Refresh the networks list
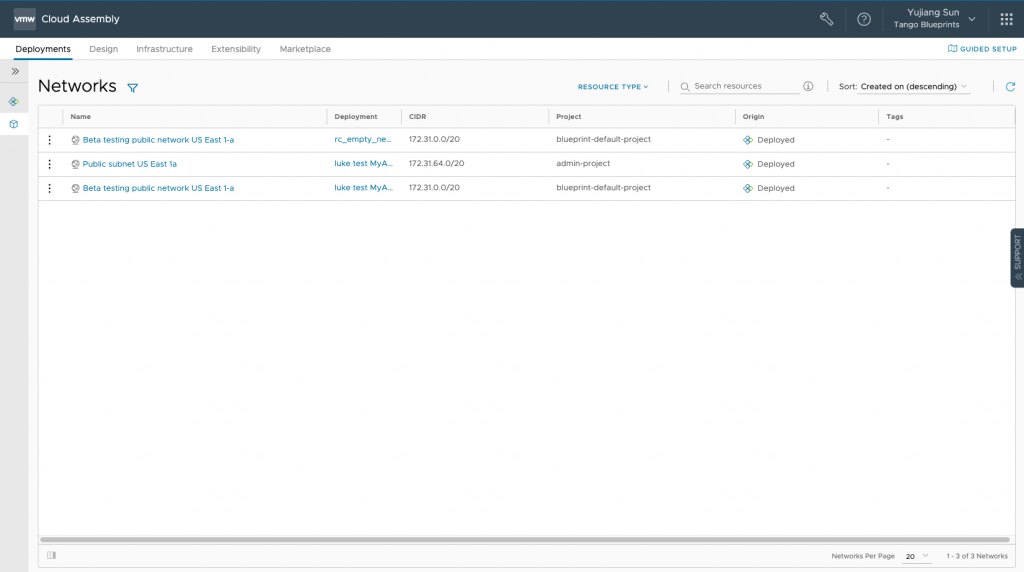 tap(1010, 86)
